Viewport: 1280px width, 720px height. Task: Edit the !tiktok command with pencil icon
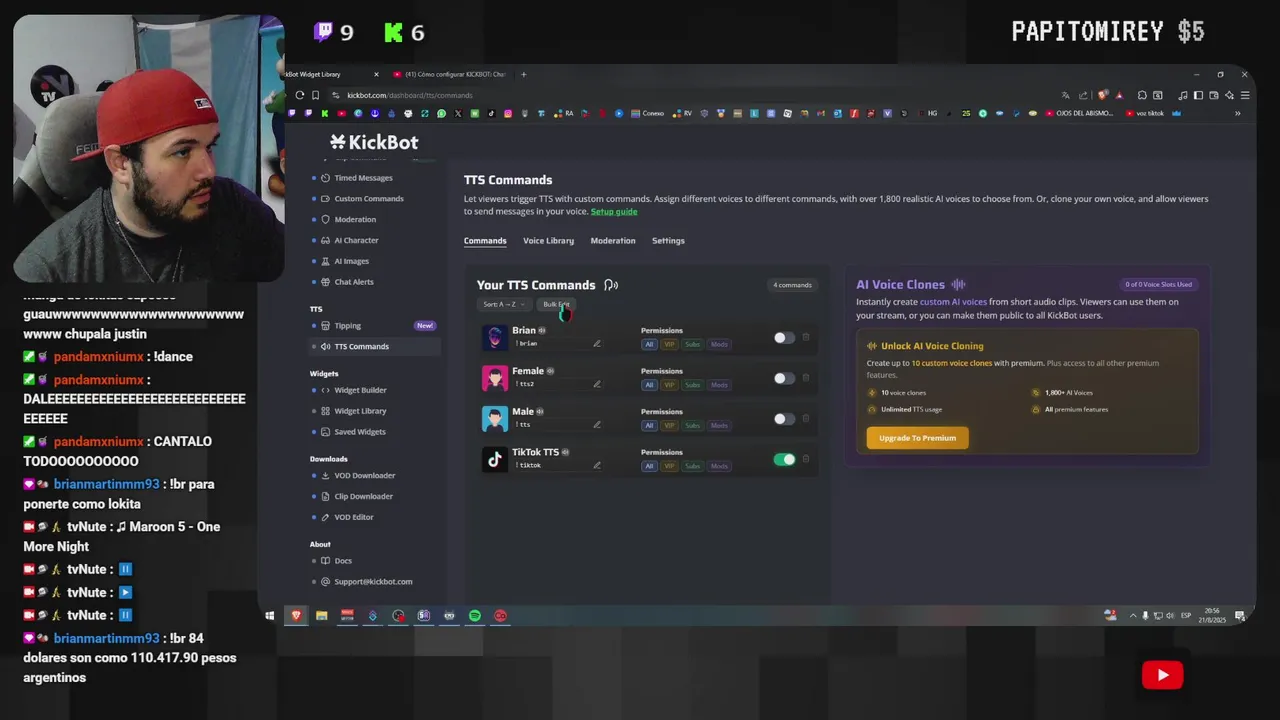[597, 465]
